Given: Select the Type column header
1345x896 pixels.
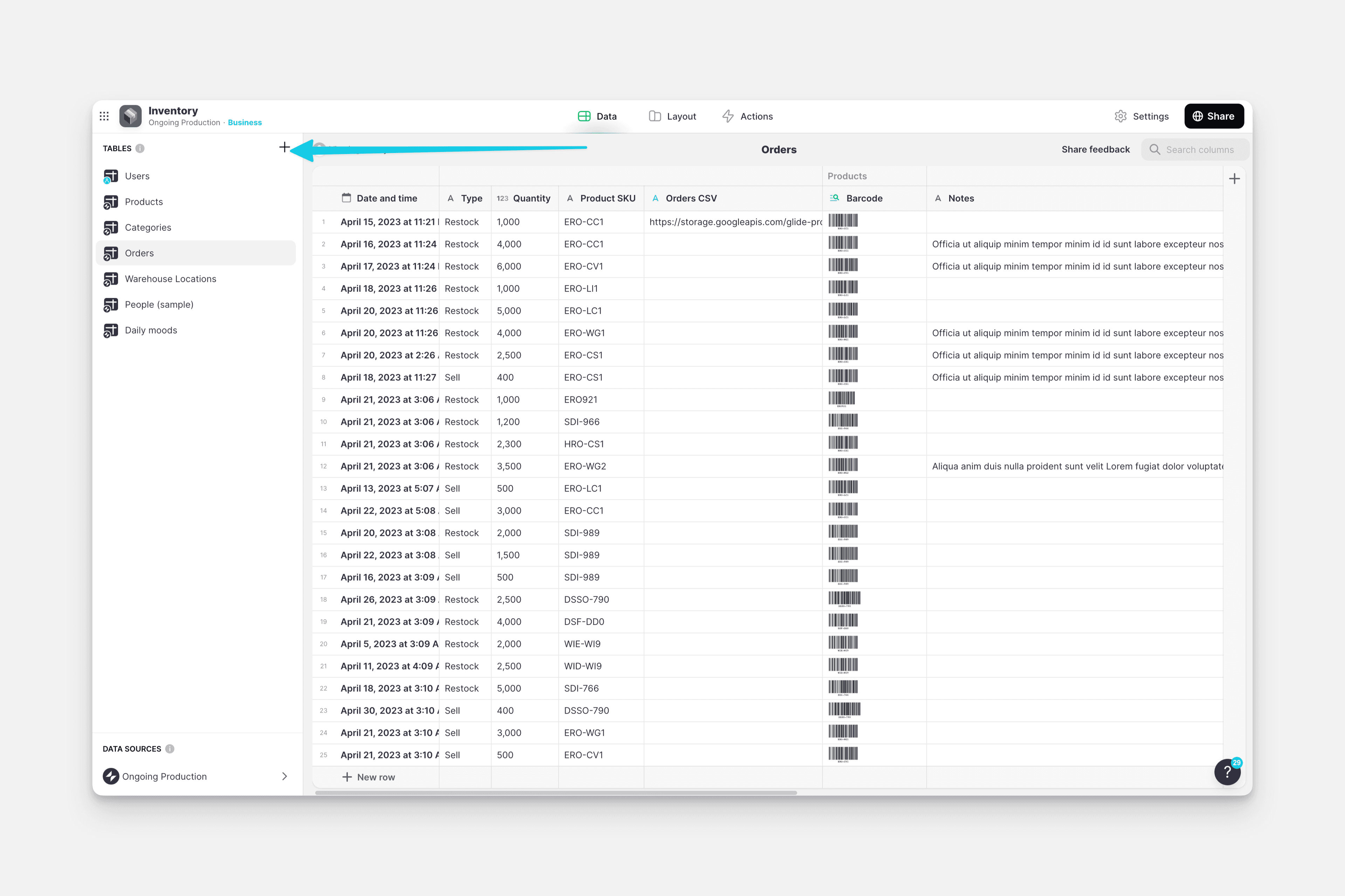Looking at the screenshot, I should [x=465, y=198].
